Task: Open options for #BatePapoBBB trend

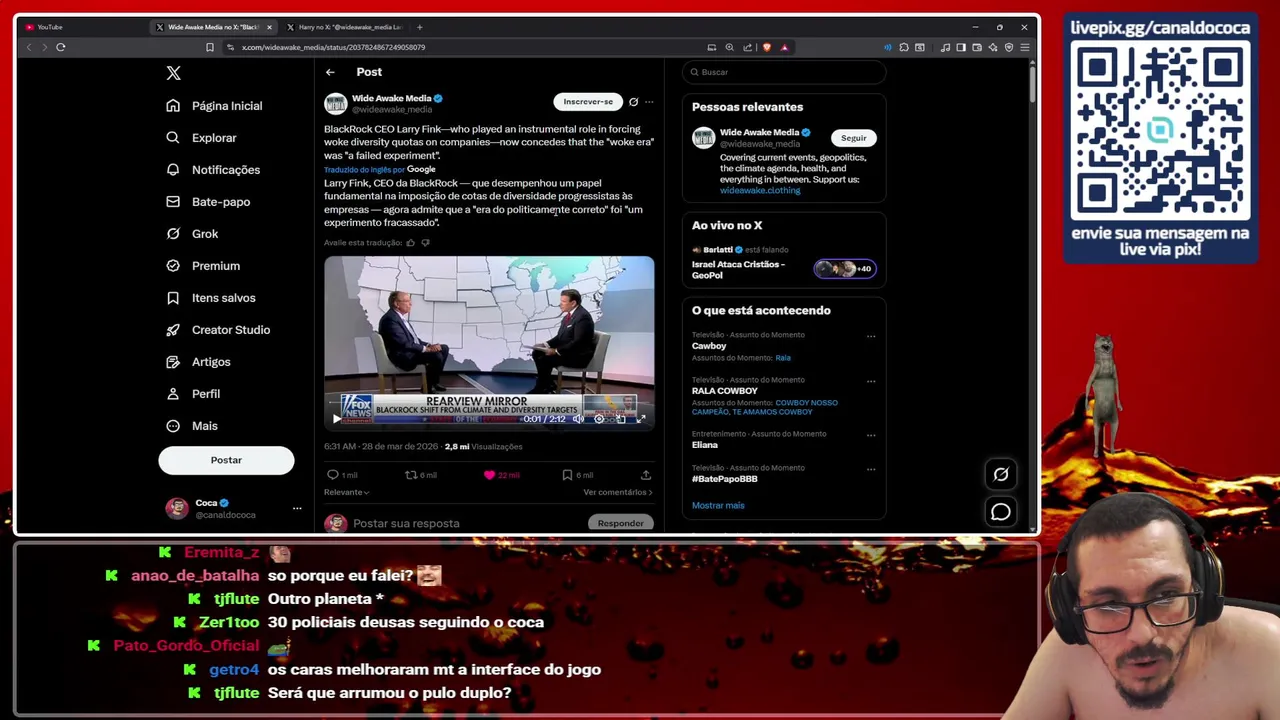Action: [x=871, y=469]
